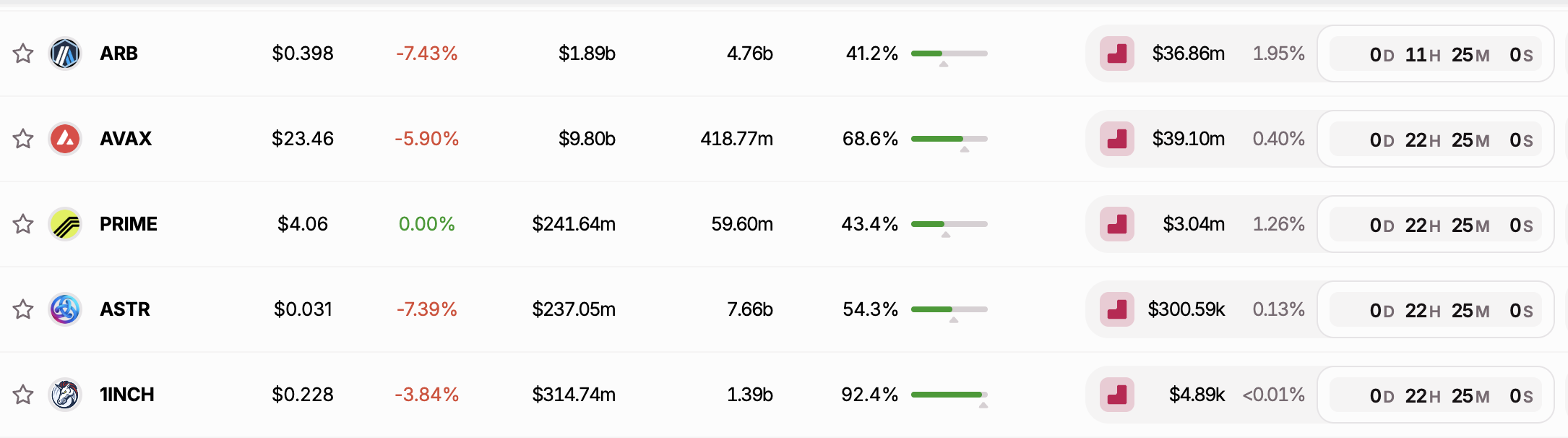
Task: Open the ARB token logo
Action: point(65,53)
